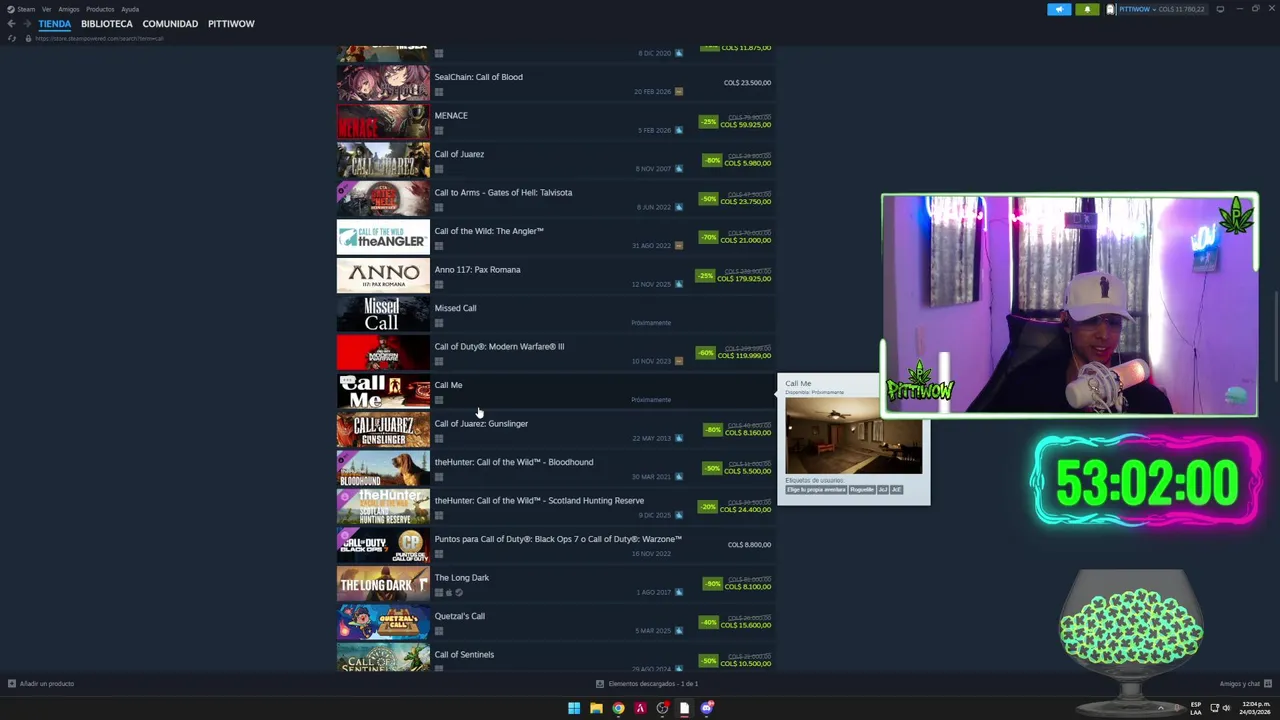Open the PITTIWOW profile tab

pos(231,23)
